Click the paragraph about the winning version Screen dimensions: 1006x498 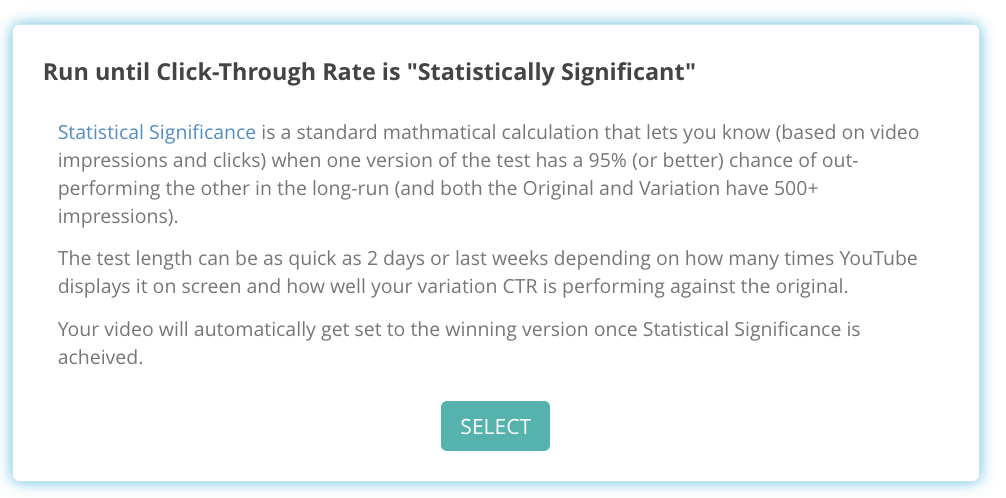pos(459,343)
